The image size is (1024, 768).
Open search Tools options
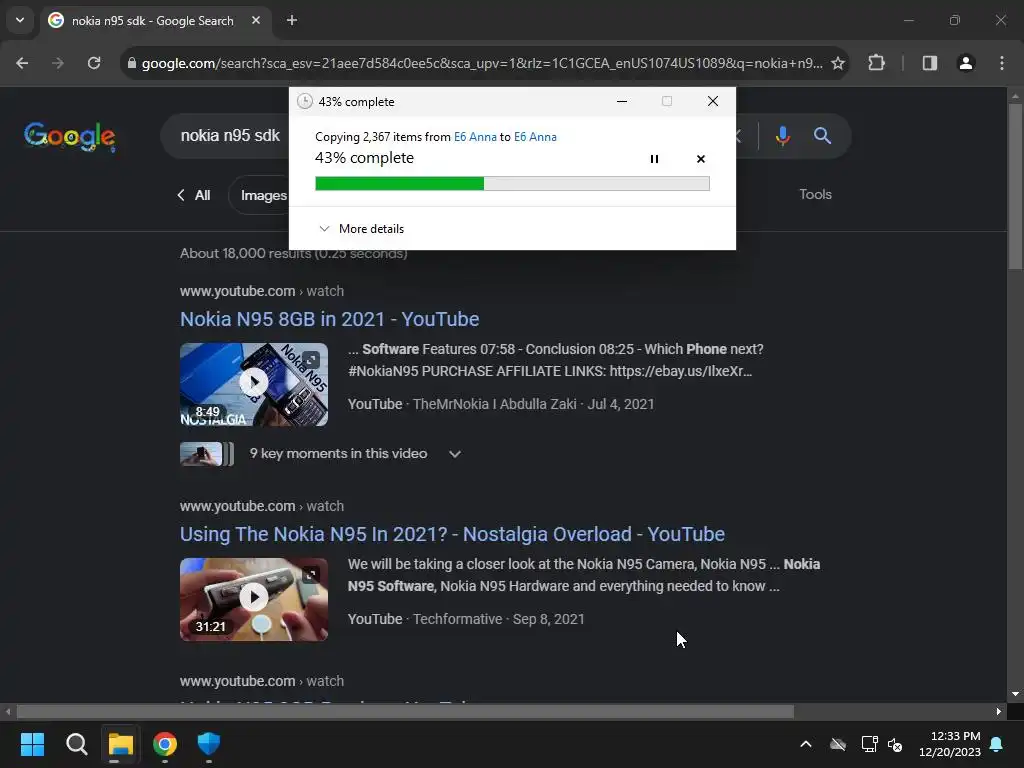point(815,194)
